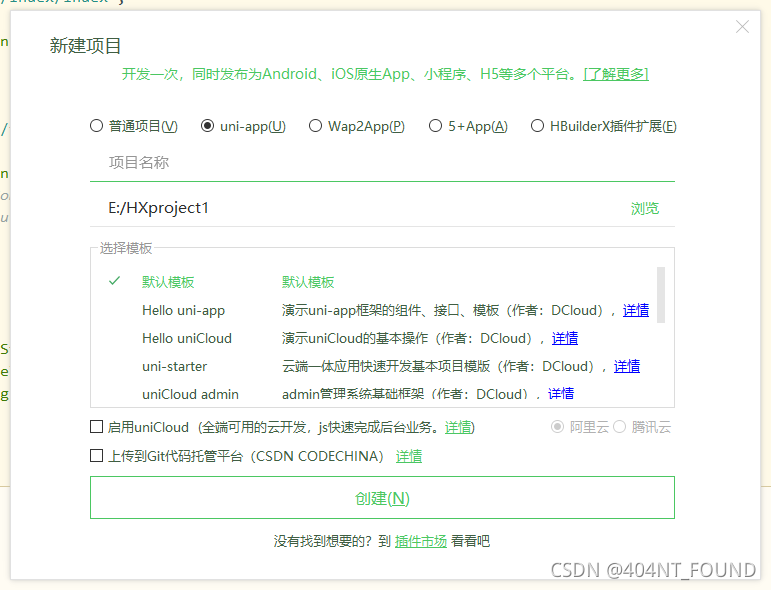The image size is (771, 590).
Task: Select the uni-app(U) radio button
Action: 208,126
